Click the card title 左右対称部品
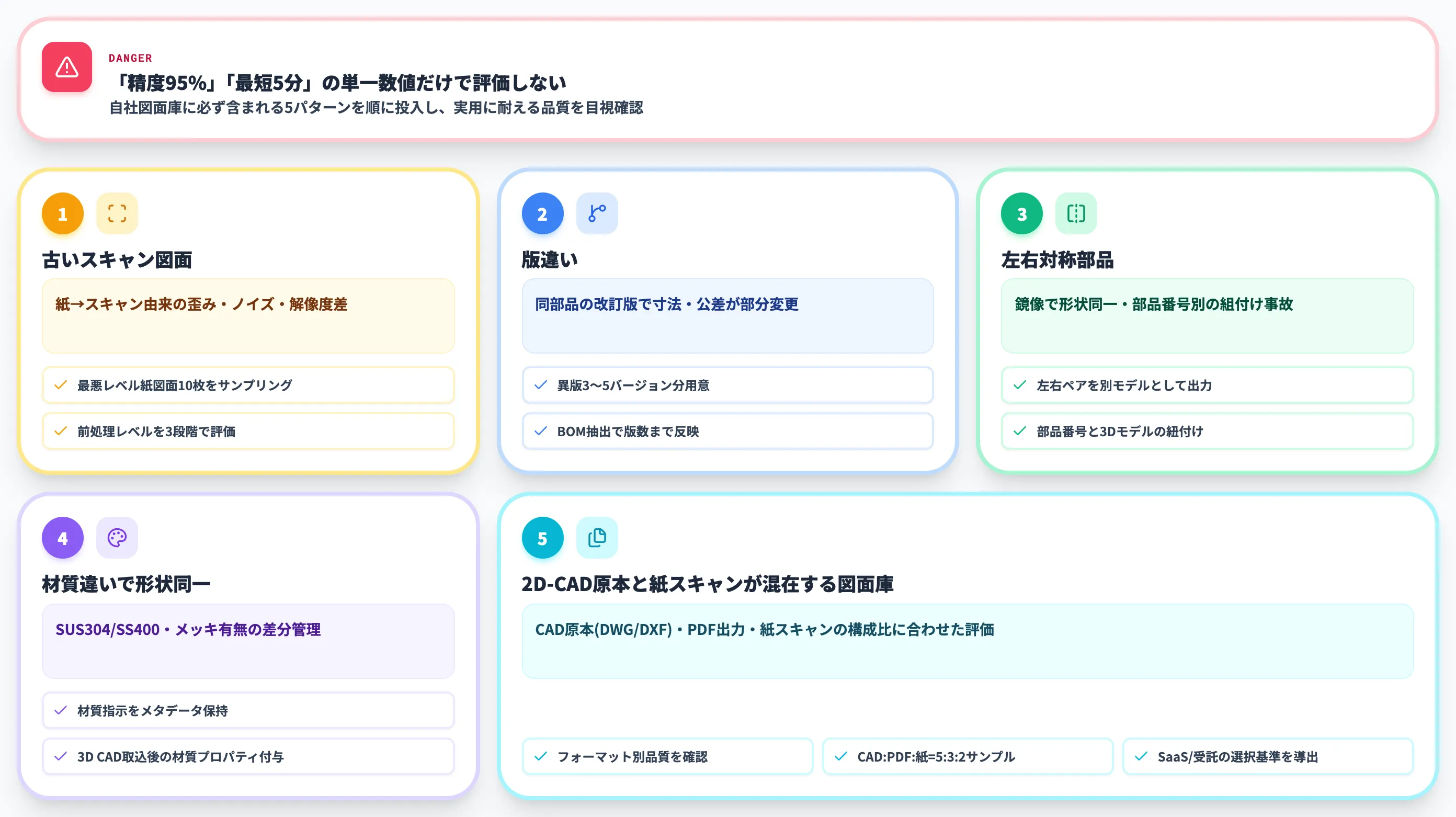This screenshot has height=817, width=1456. click(1057, 260)
